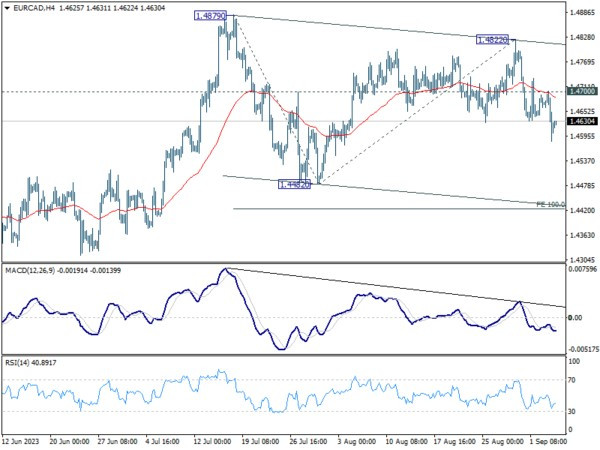Click the 12 Jul 00:00 time axis label
Screen dimensions: 600x450
point(212,441)
